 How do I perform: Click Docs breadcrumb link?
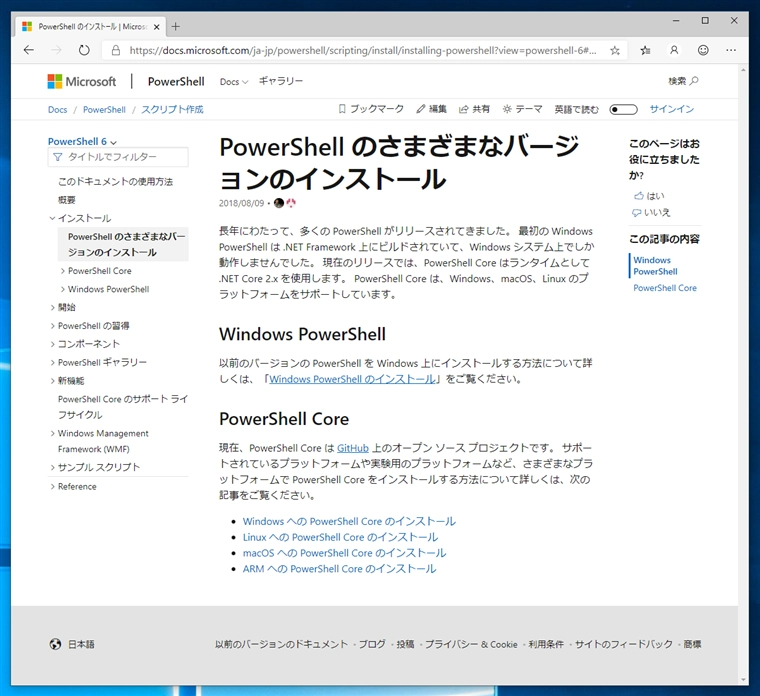pyautogui.click(x=57, y=110)
